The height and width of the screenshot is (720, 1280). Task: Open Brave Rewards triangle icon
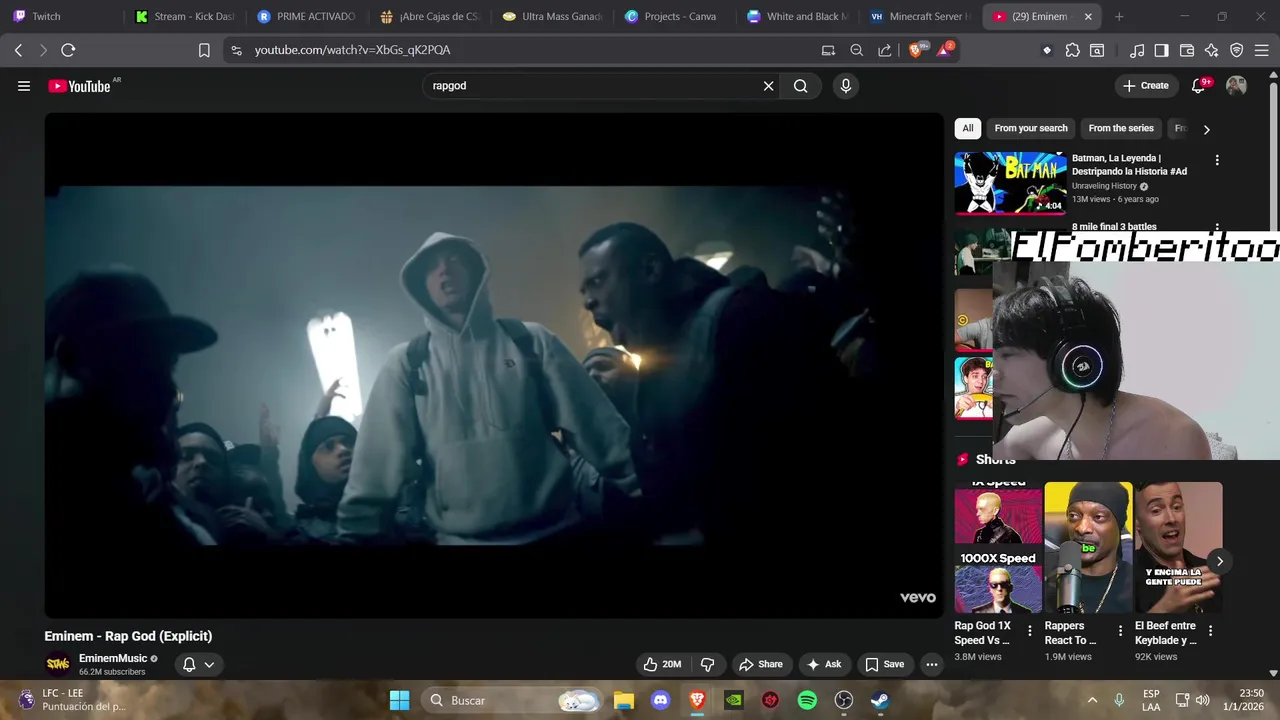[x=944, y=50]
